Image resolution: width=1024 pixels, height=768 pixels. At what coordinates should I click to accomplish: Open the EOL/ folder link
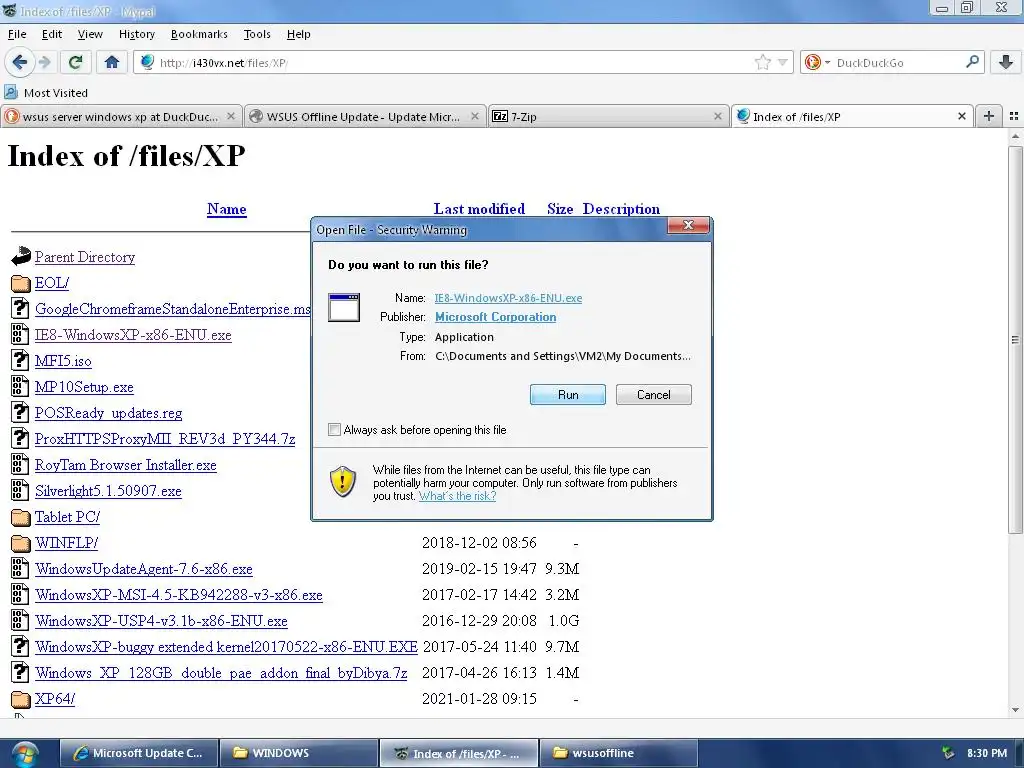[52, 283]
